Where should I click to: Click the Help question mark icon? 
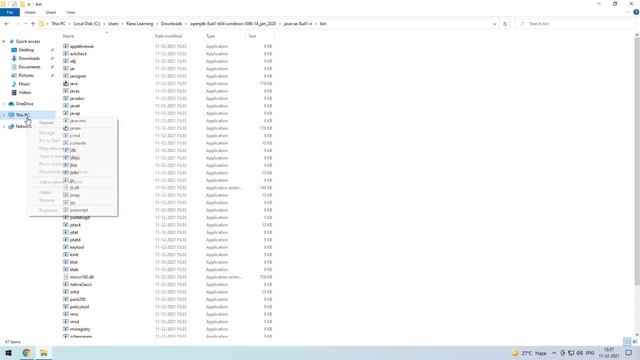[636, 12]
